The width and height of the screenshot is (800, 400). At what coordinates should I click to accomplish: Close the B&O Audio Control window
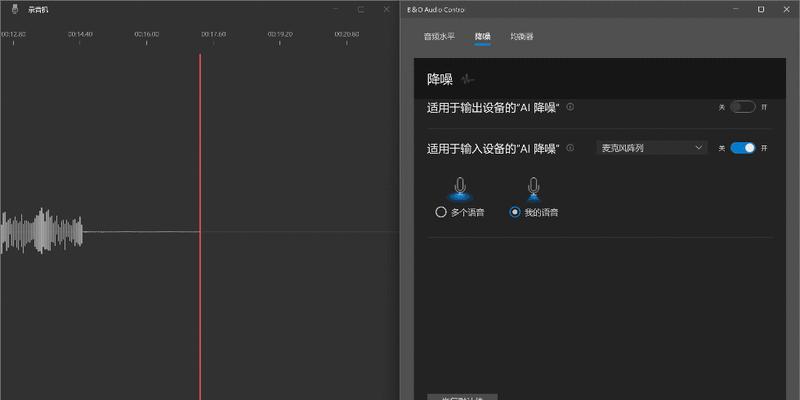pos(786,9)
